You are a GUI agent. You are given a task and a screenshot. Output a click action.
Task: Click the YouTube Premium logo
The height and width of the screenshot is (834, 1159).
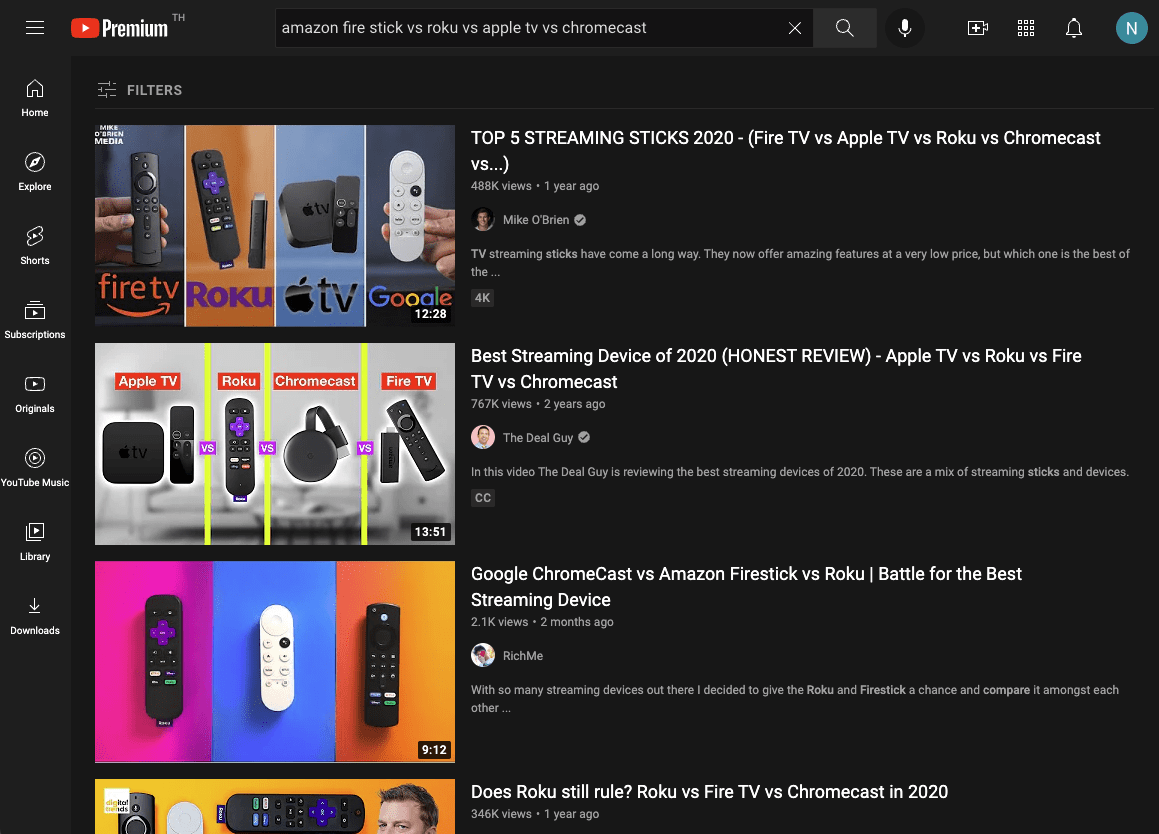[x=120, y=28]
